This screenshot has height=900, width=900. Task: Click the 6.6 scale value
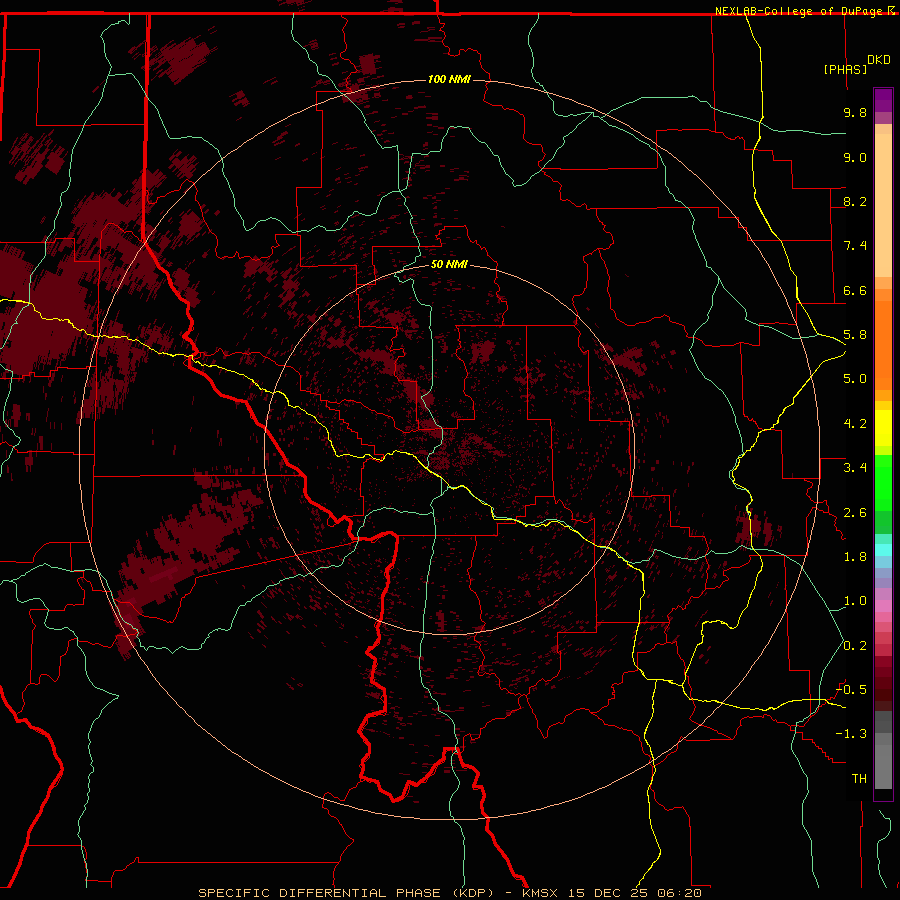coord(855,290)
